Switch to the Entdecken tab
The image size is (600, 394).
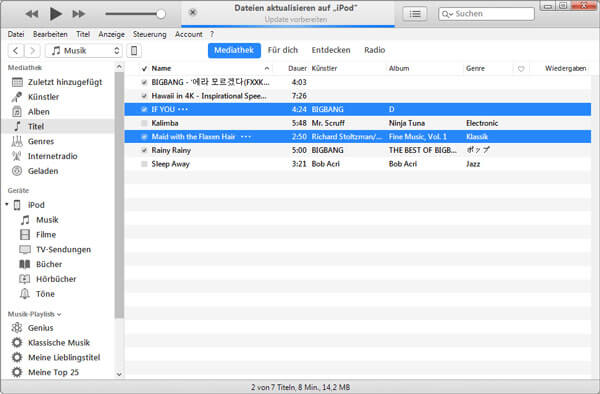click(331, 50)
